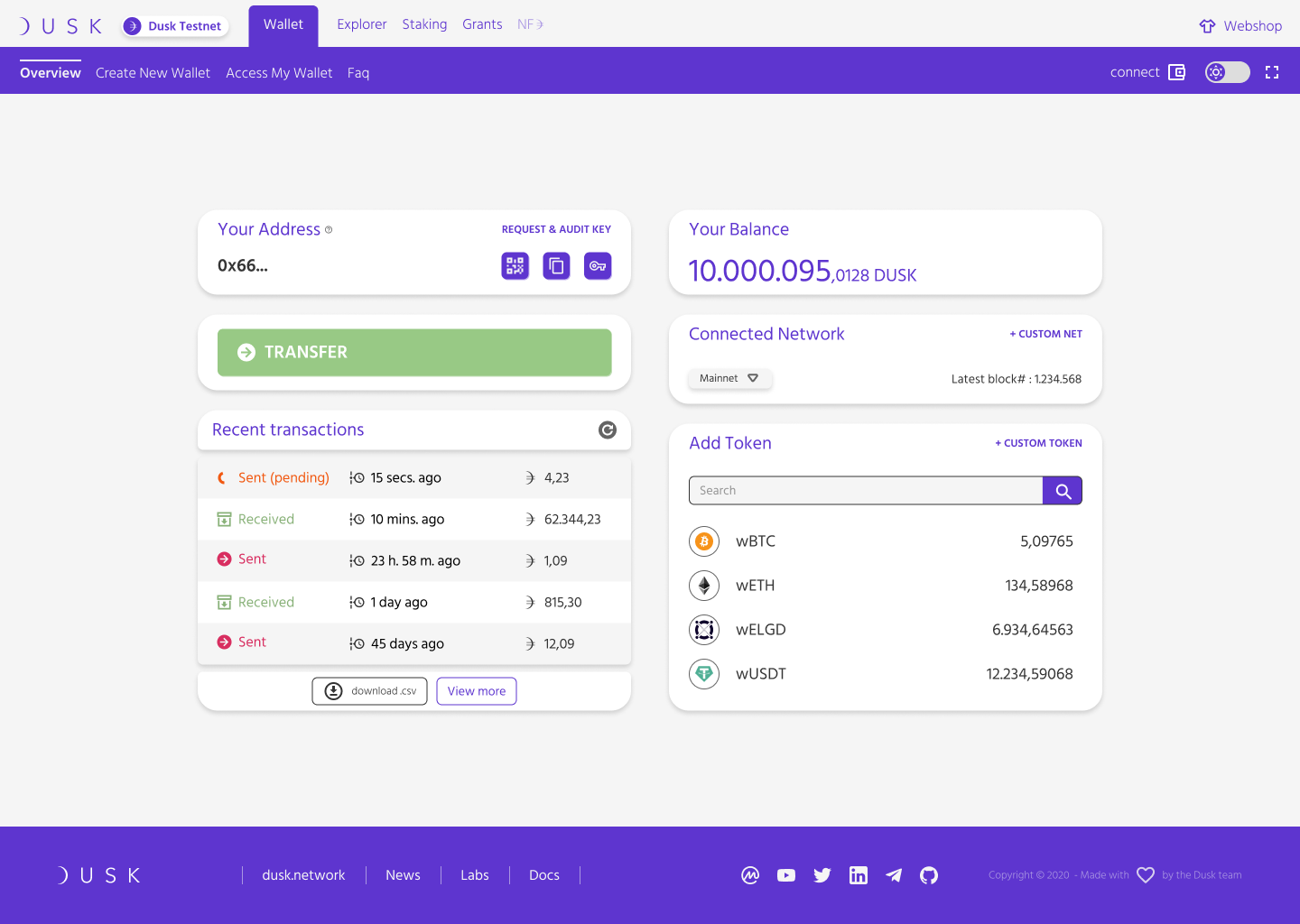Image resolution: width=1300 pixels, height=924 pixels.
Task: Click the Webshop t-shirt icon
Action: click(x=1207, y=26)
